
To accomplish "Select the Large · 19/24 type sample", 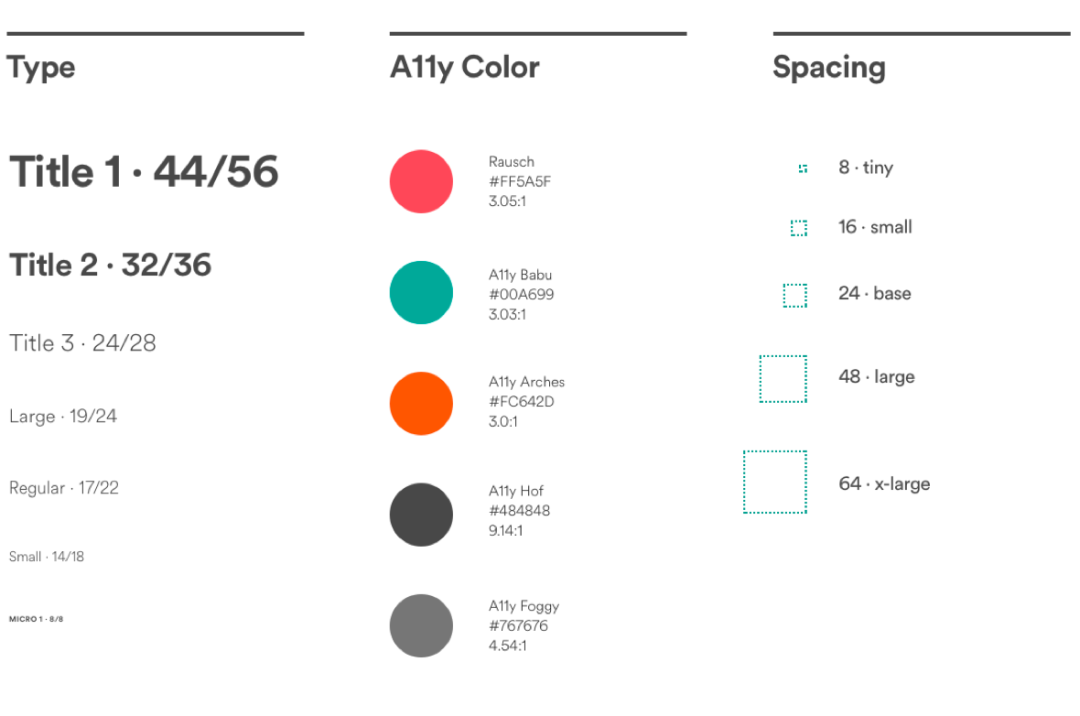I will click(x=63, y=417).
